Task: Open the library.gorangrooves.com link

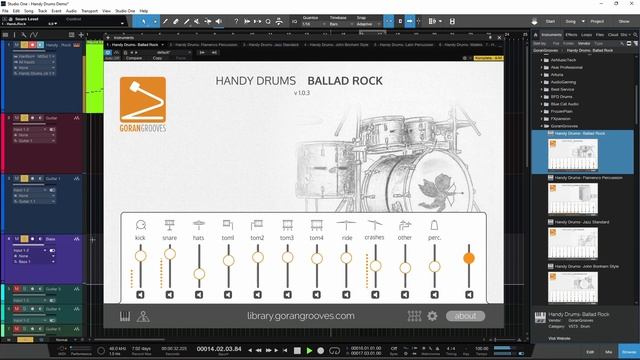Action: point(300,316)
